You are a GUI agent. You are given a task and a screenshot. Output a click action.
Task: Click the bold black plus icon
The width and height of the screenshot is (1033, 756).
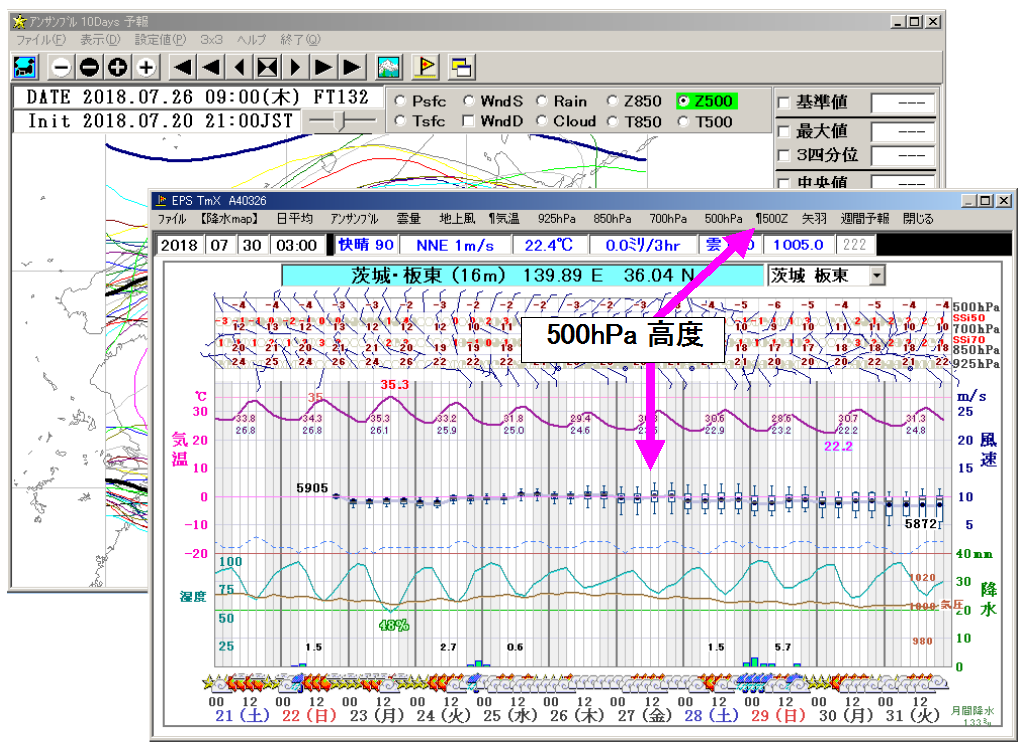[x=118, y=67]
